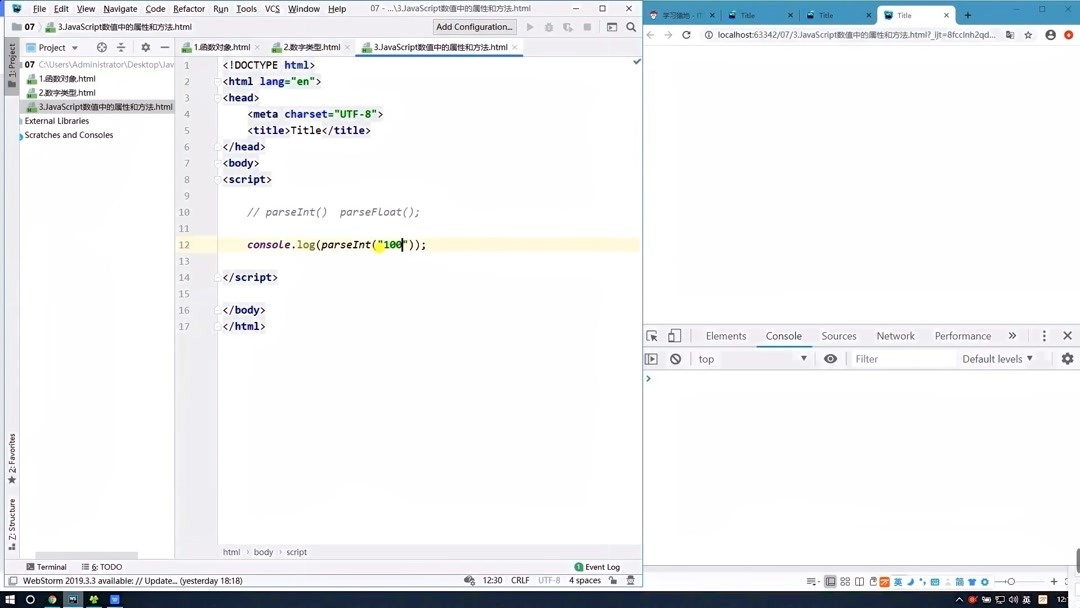Create a live expression with the eye icon

coord(829,358)
